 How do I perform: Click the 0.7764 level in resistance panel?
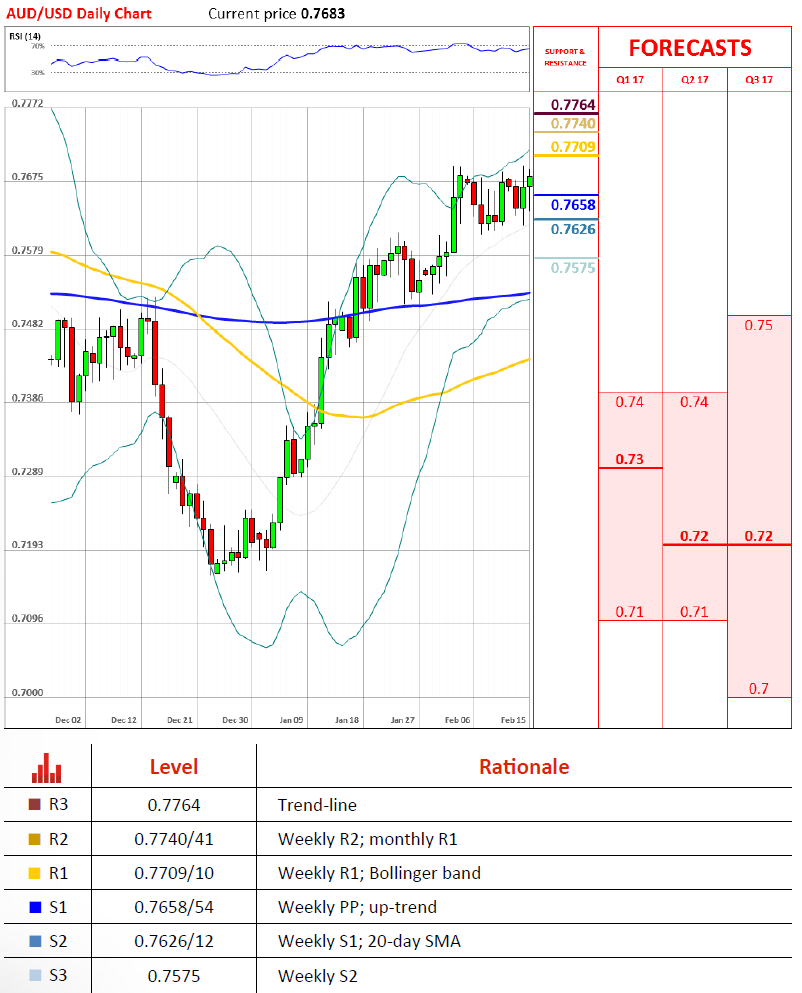point(573,104)
